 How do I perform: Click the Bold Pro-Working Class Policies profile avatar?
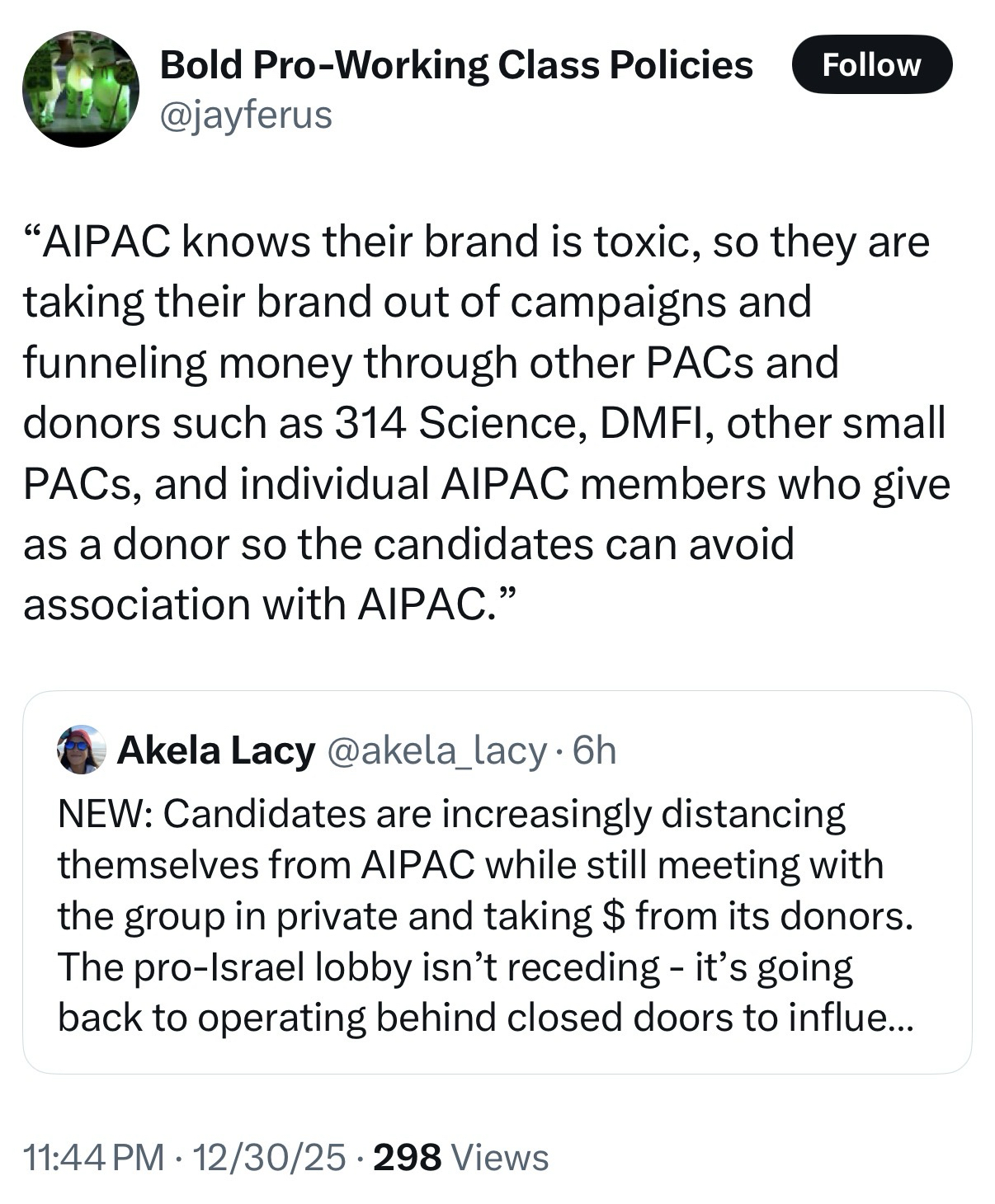click(80, 89)
